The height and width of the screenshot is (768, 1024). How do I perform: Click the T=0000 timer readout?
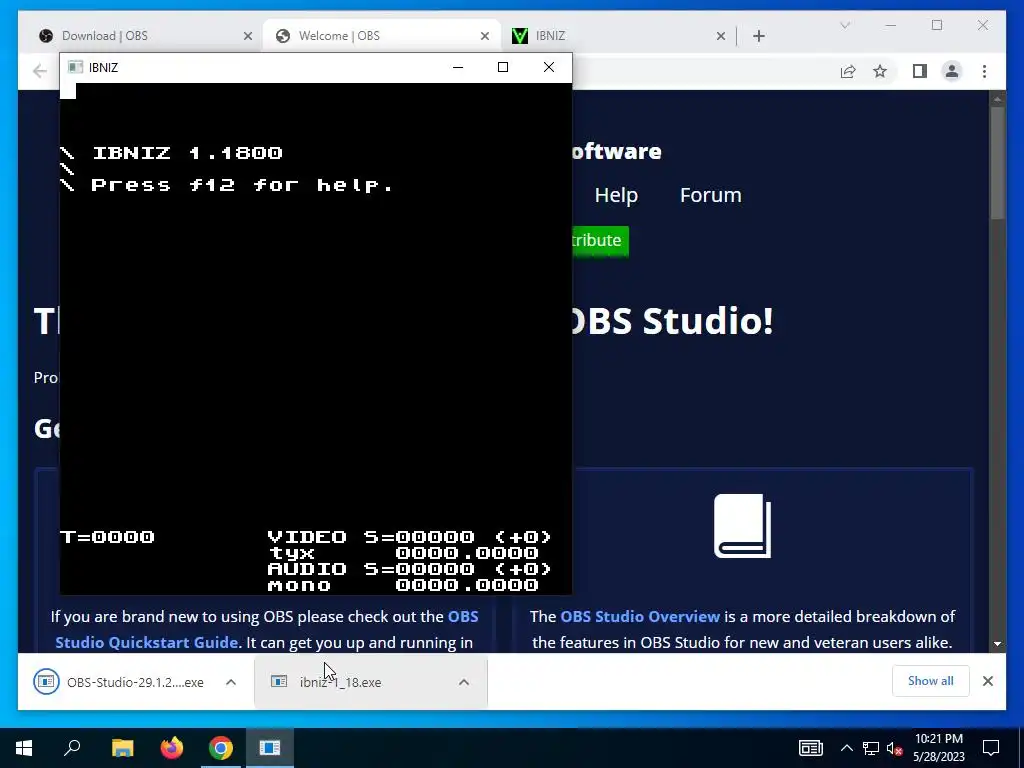click(107, 537)
